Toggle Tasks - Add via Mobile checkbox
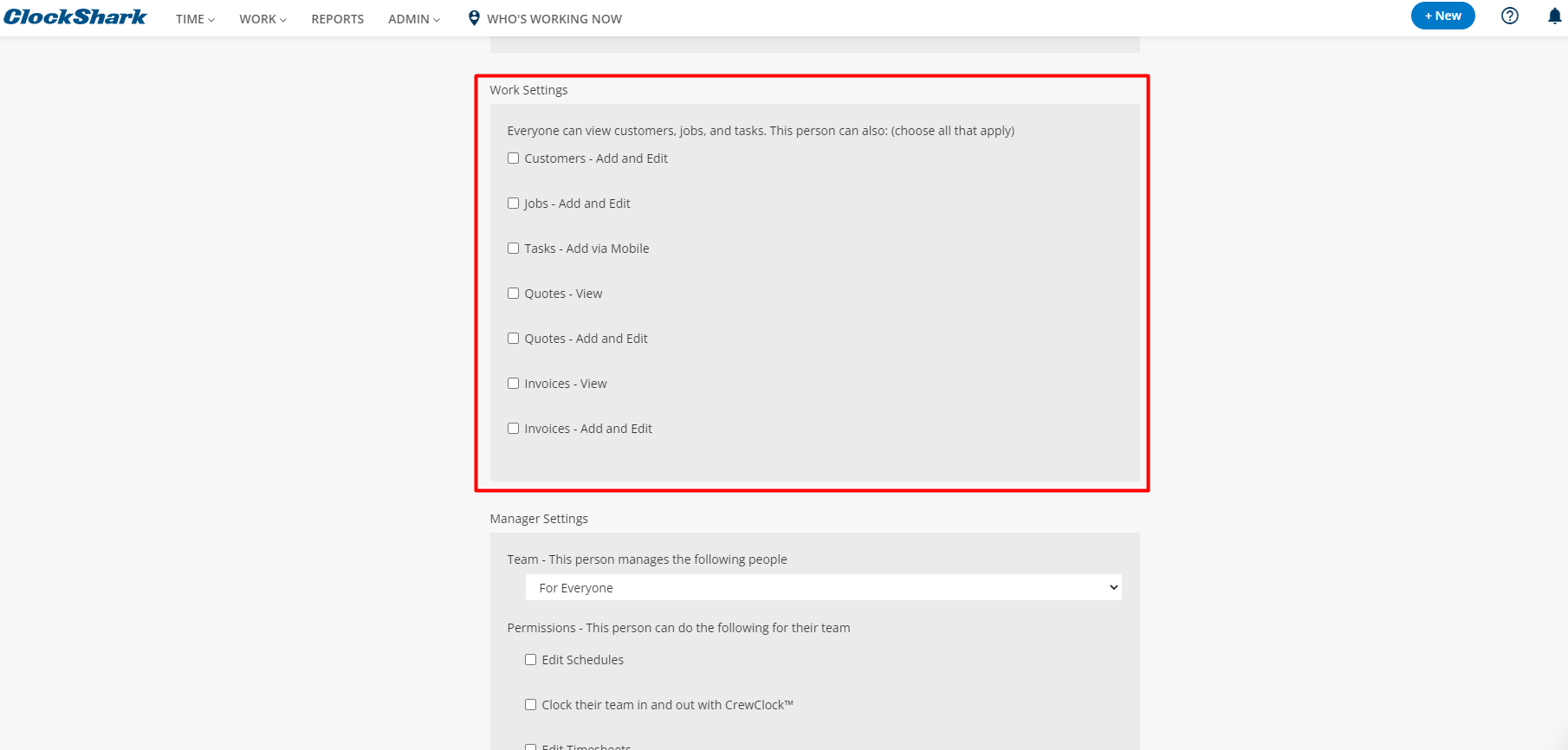The image size is (1568, 750). (x=513, y=249)
